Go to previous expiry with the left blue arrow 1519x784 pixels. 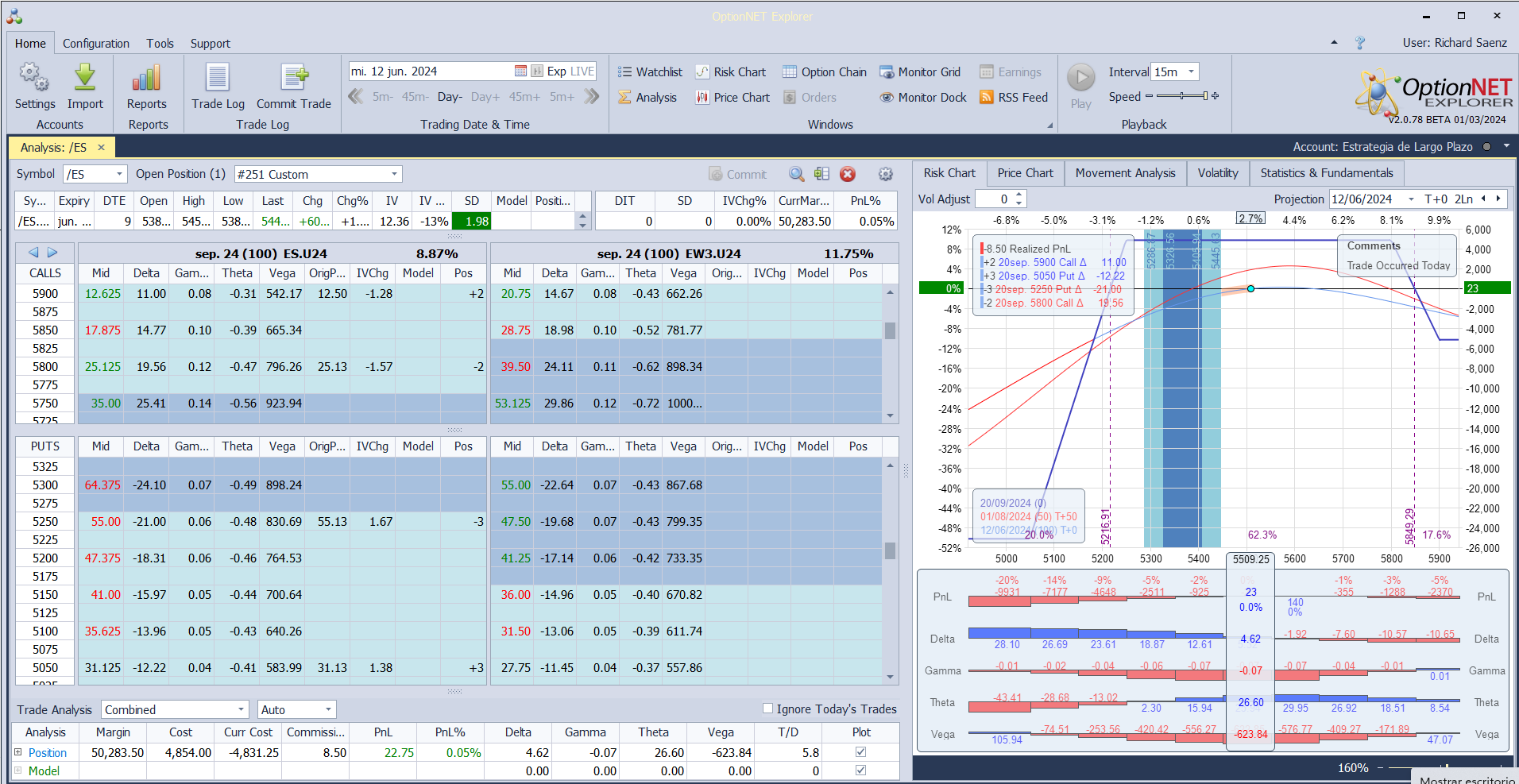coord(33,253)
